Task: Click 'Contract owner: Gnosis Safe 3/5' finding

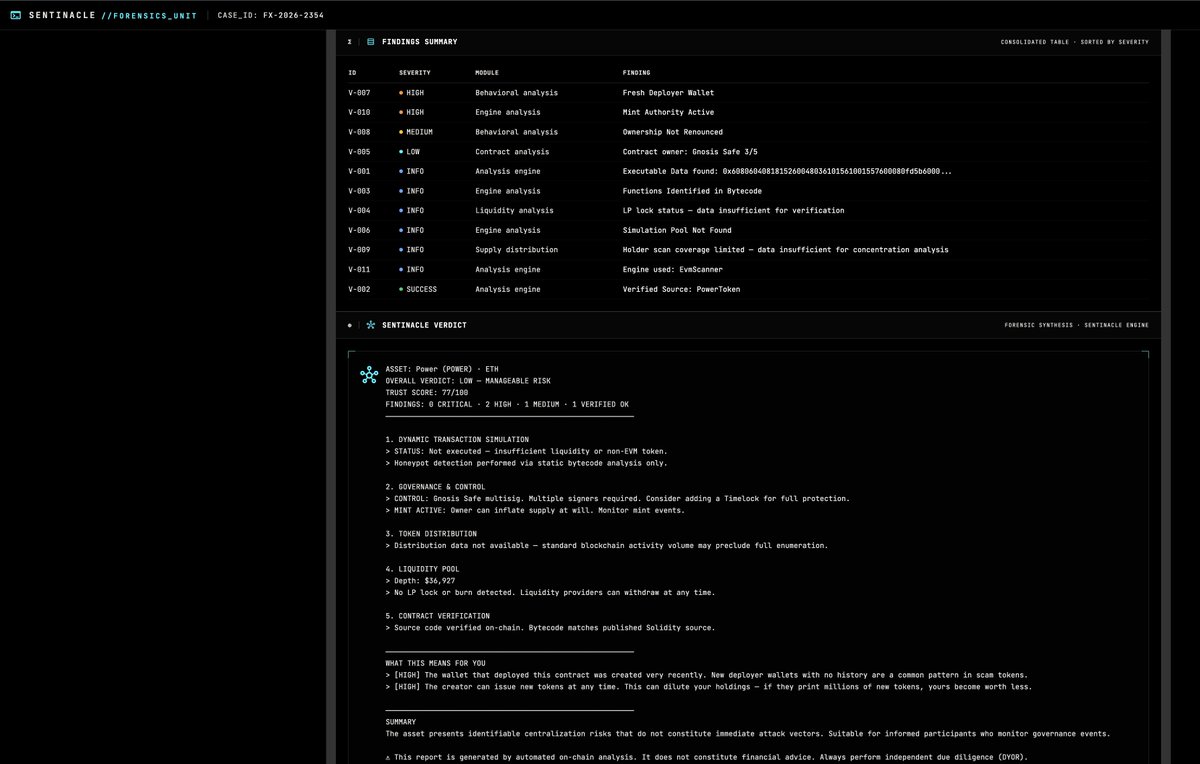Action: click(690, 152)
